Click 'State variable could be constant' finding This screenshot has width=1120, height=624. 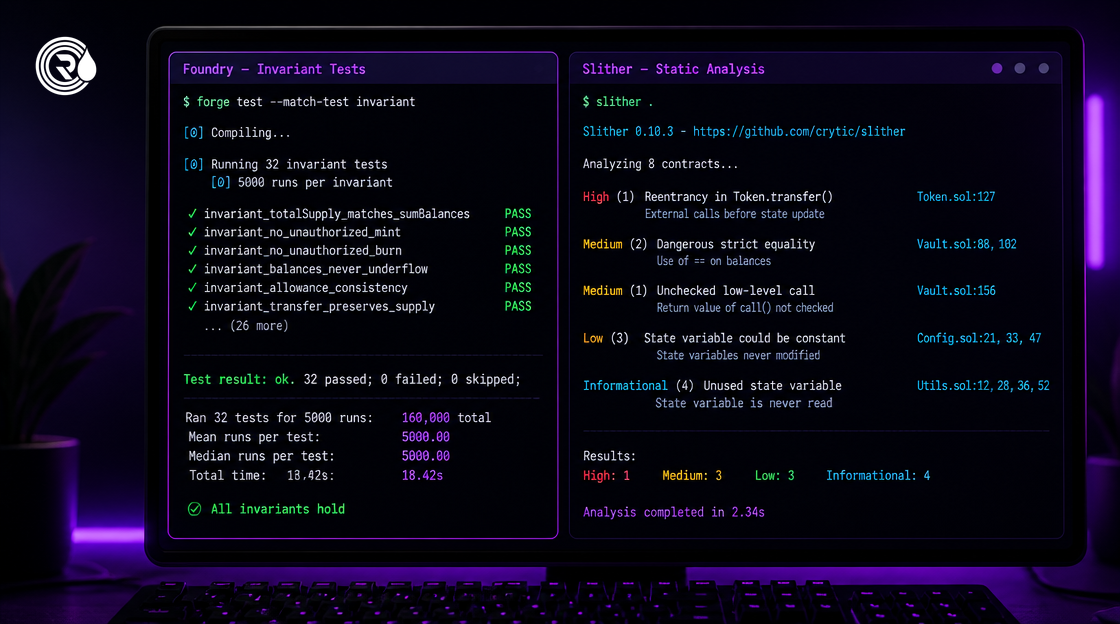(744, 338)
